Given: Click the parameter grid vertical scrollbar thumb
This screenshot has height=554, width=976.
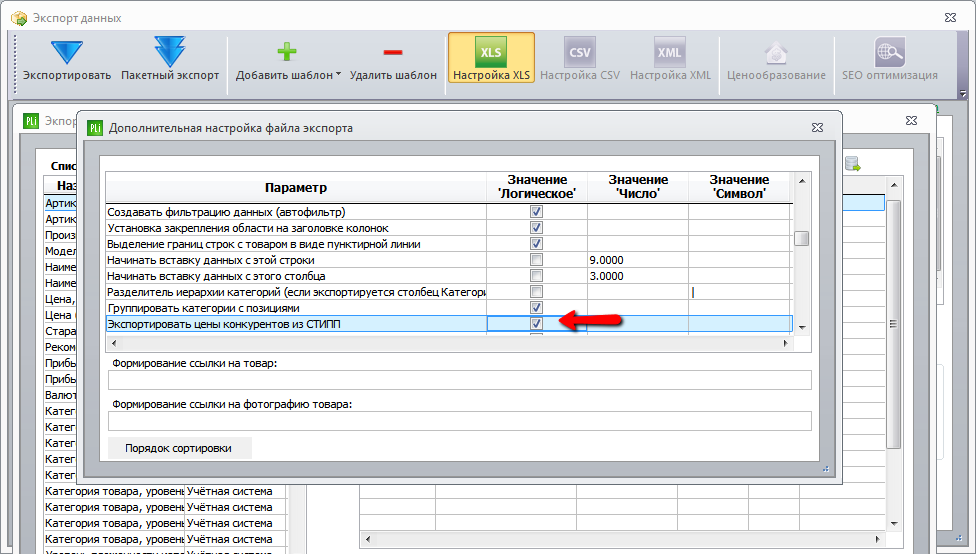Looking at the screenshot, I should coord(802,238).
